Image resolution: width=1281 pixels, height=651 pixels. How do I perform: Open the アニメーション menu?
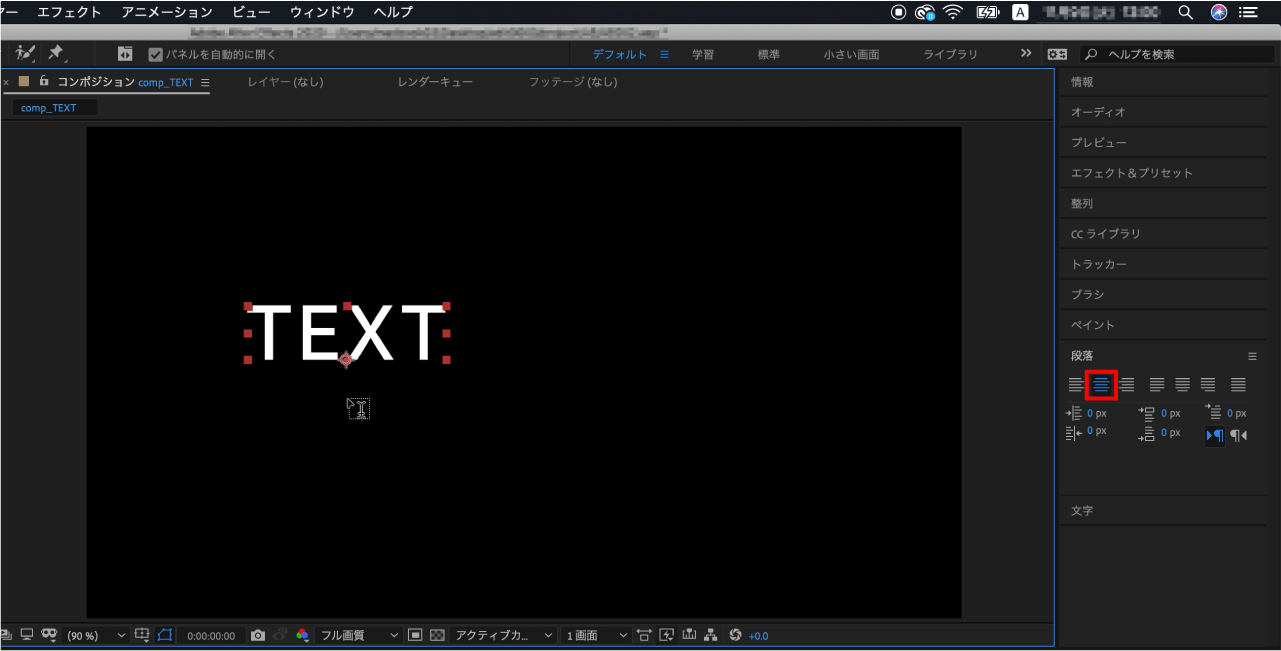(167, 12)
